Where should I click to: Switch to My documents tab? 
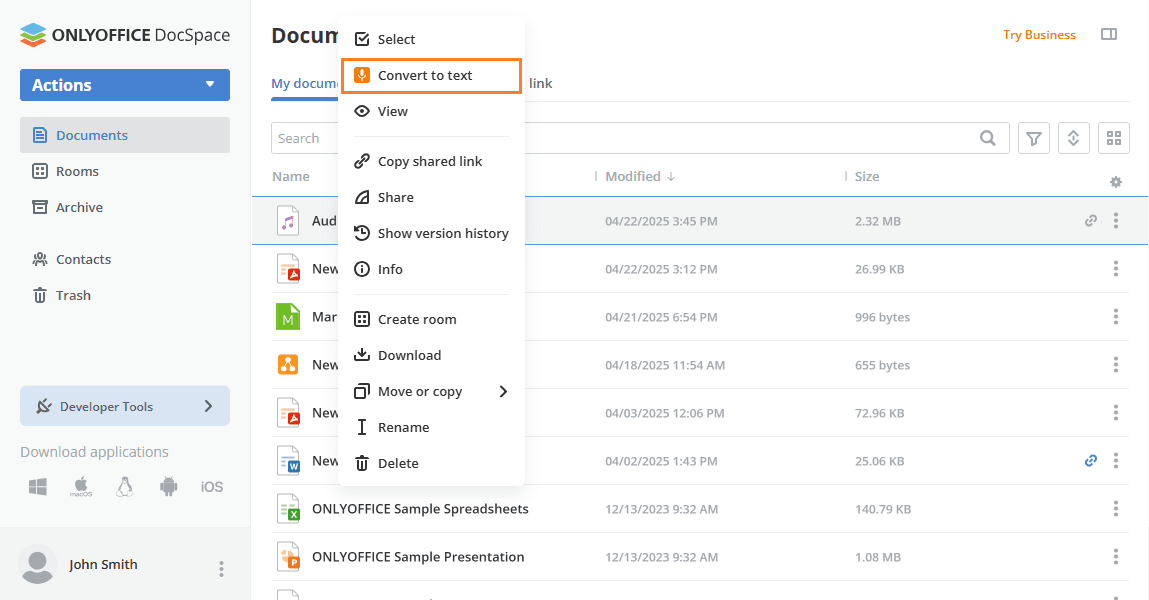point(305,84)
